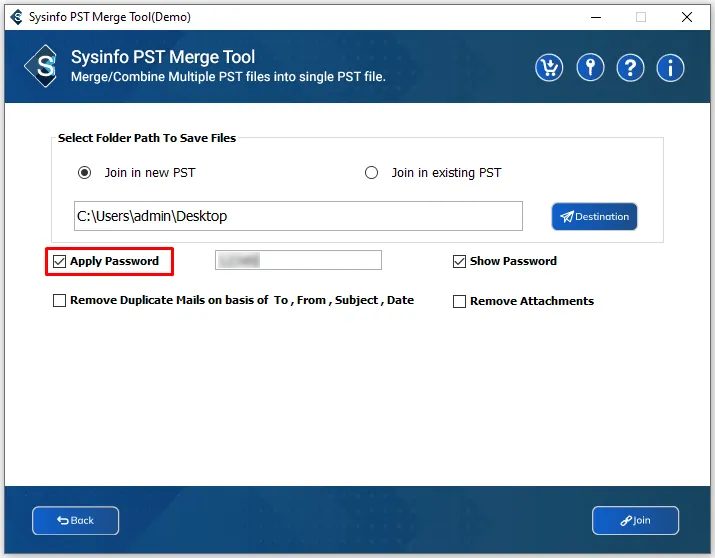
Task: Click title bar Sysinfo app icon
Action: pyautogui.click(x=16, y=17)
